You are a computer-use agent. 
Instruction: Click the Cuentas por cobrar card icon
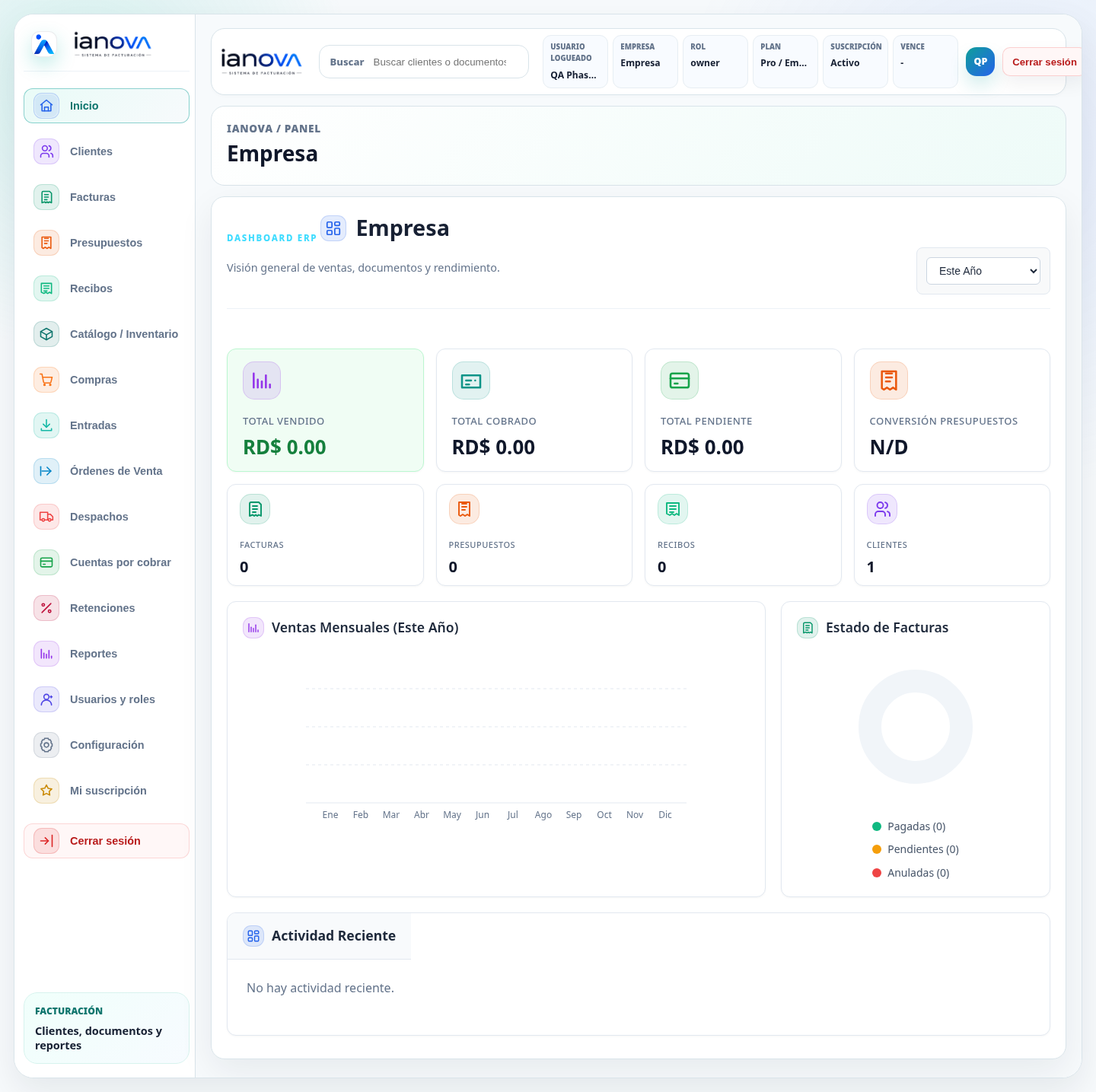(x=46, y=562)
